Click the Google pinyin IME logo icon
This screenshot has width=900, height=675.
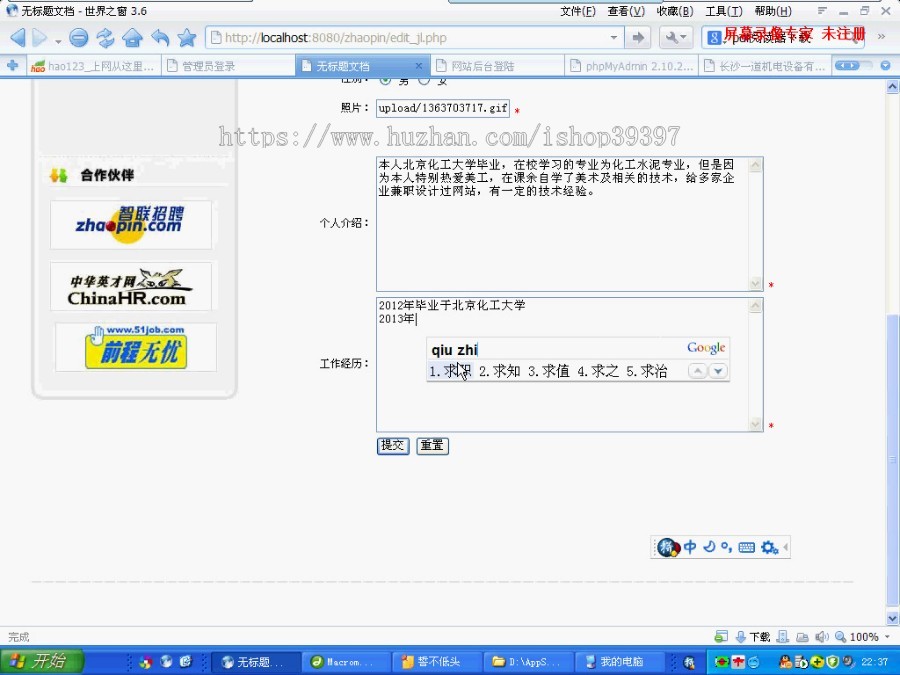[668, 547]
